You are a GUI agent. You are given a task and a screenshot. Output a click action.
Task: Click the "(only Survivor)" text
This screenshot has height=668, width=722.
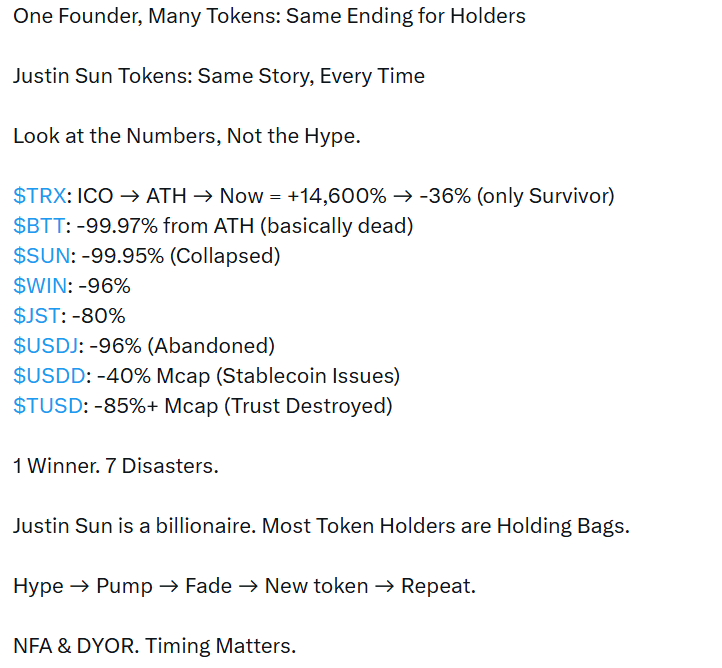(546, 196)
